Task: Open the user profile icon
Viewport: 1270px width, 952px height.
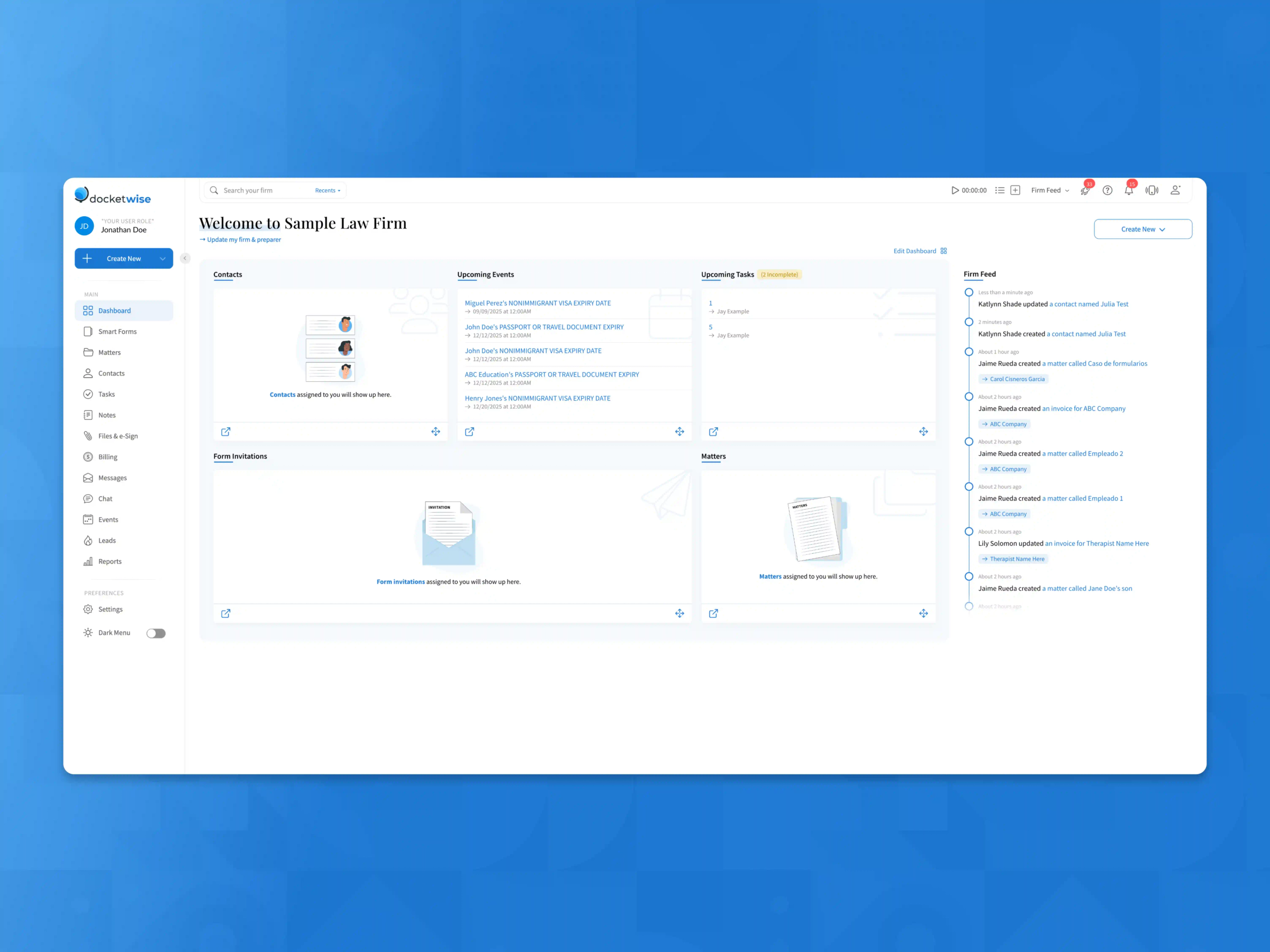Action: (1176, 190)
